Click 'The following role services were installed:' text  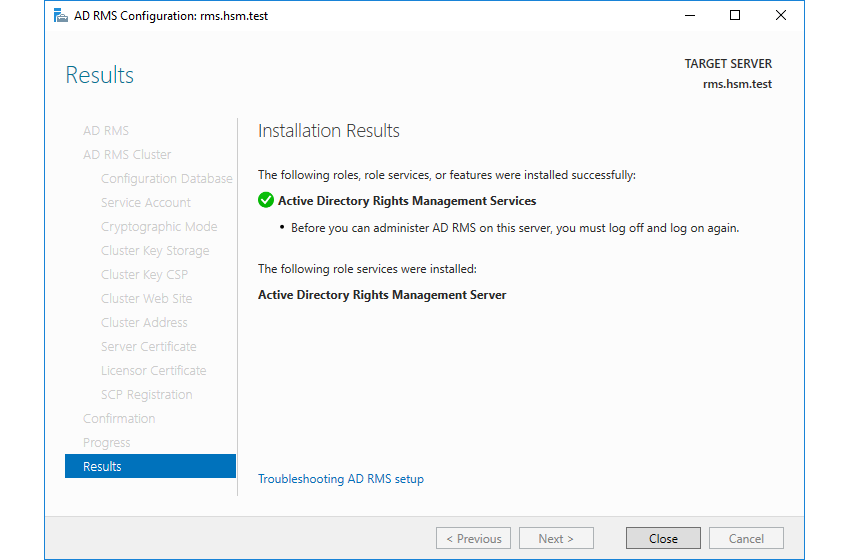coord(367,269)
